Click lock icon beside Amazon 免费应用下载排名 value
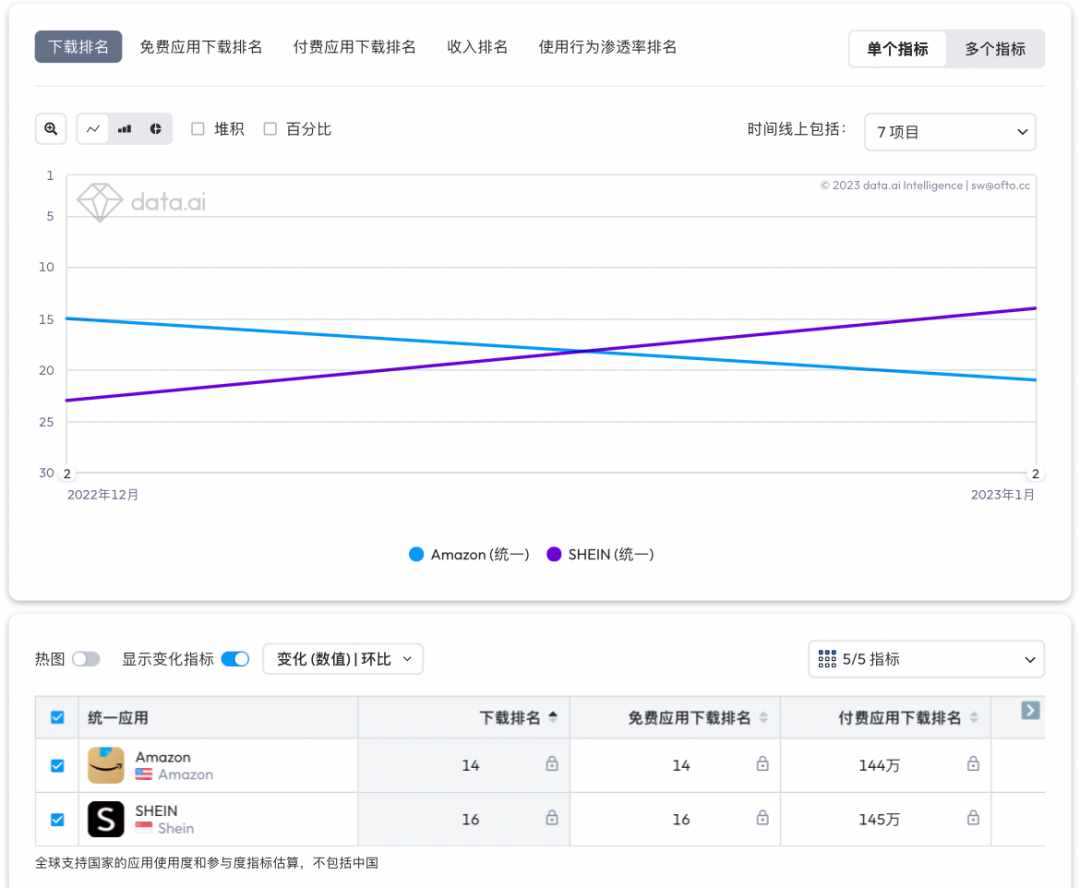1080x888 pixels. 762,763
